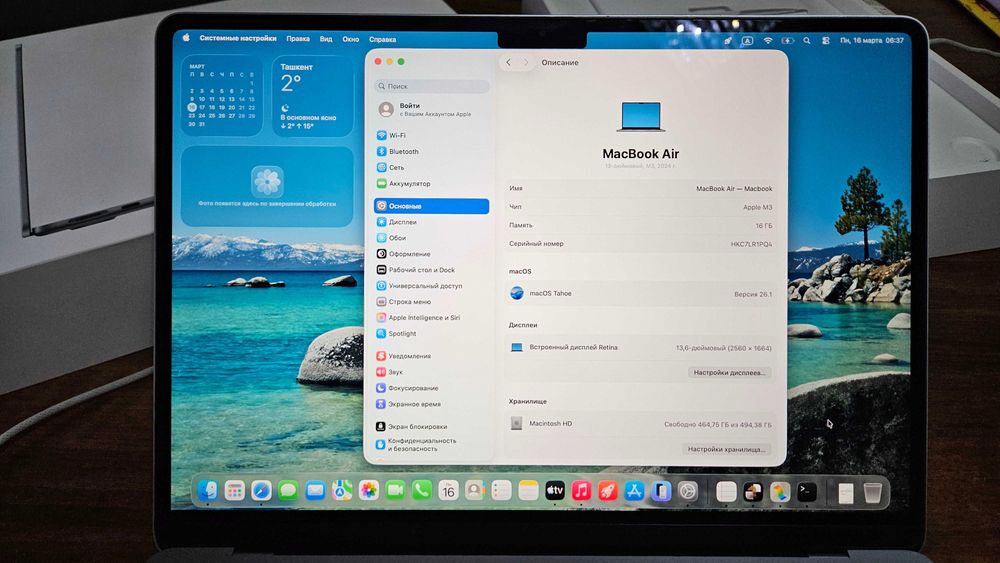This screenshot has height=563, width=1000.
Task: Click the Имя row MacBook Air — Macbook
Action: coord(640,189)
